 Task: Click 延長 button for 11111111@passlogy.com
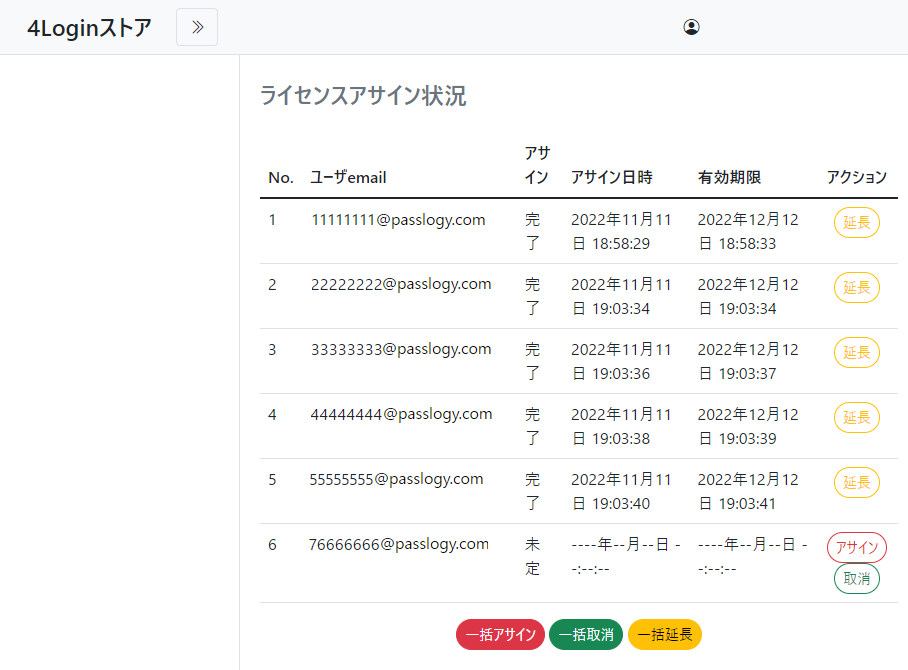856,223
